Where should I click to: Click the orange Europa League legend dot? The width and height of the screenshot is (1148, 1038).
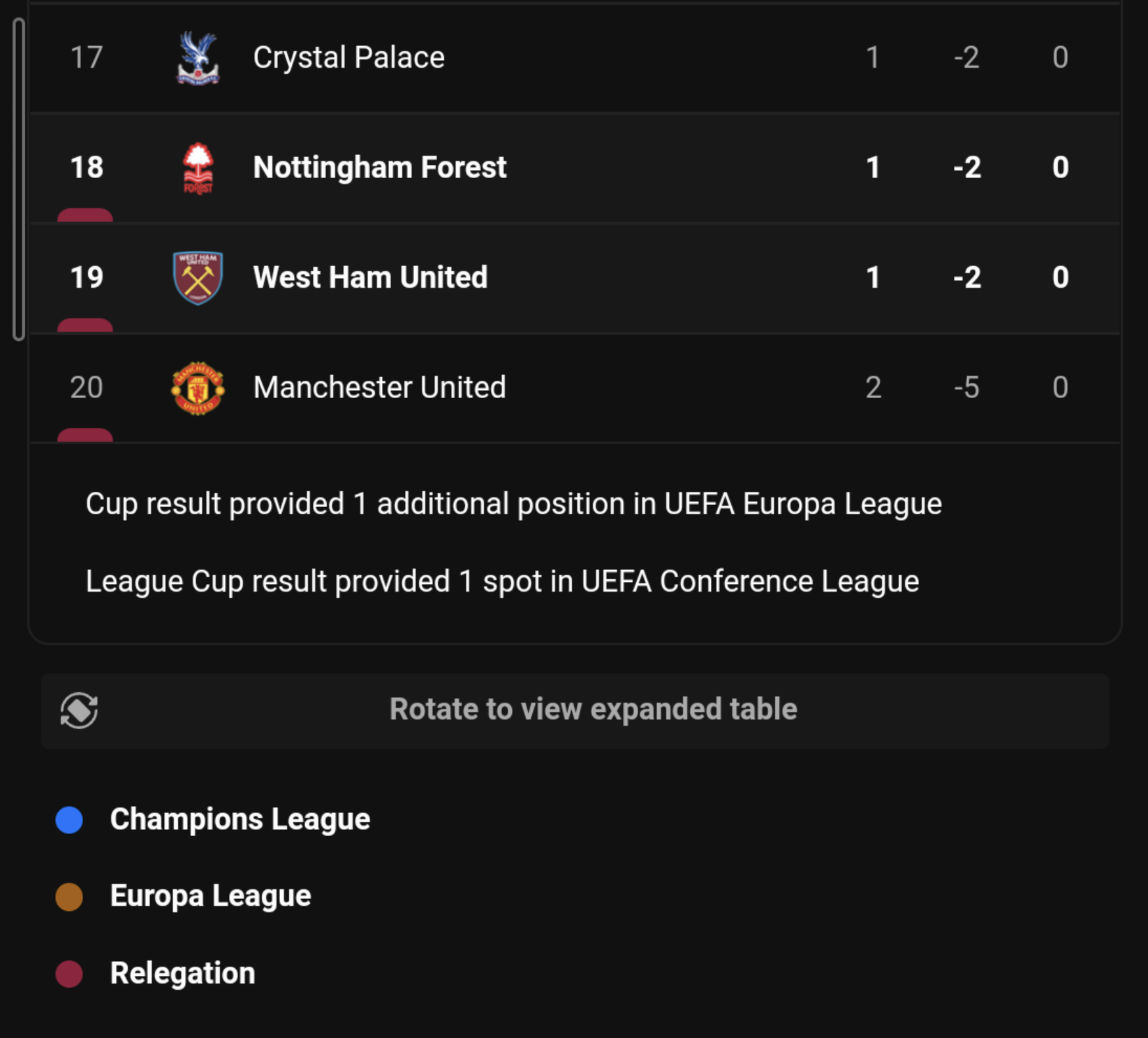(x=69, y=896)
